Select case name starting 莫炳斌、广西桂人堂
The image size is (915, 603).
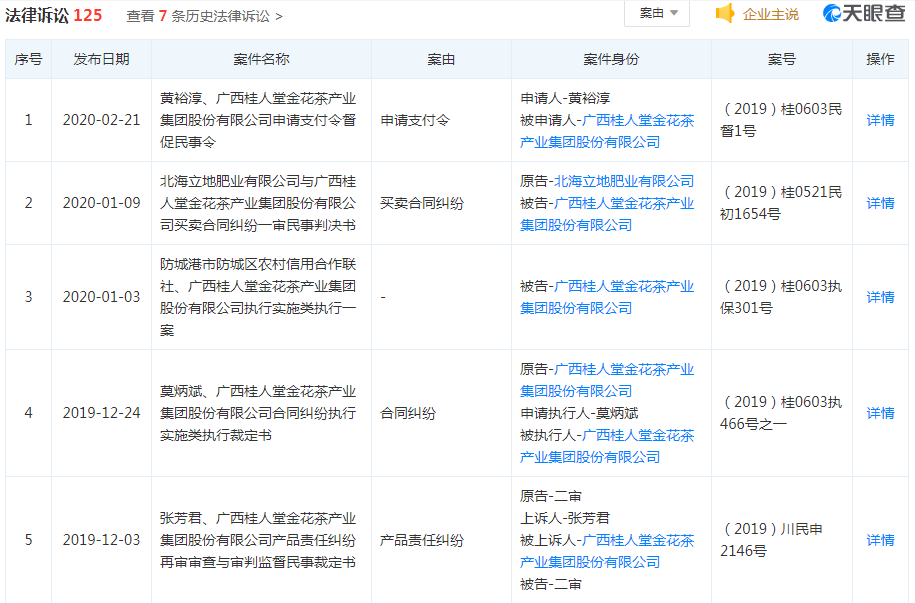click(x=258, y=413)
